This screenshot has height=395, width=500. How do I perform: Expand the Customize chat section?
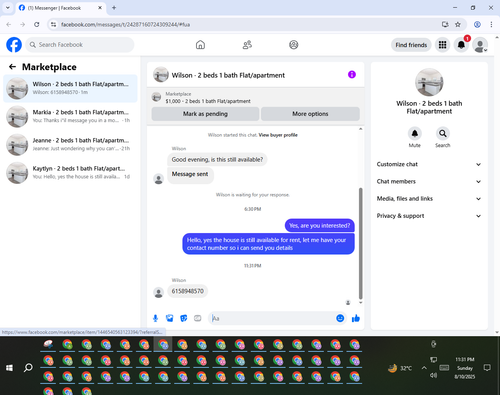coord(429,164)
